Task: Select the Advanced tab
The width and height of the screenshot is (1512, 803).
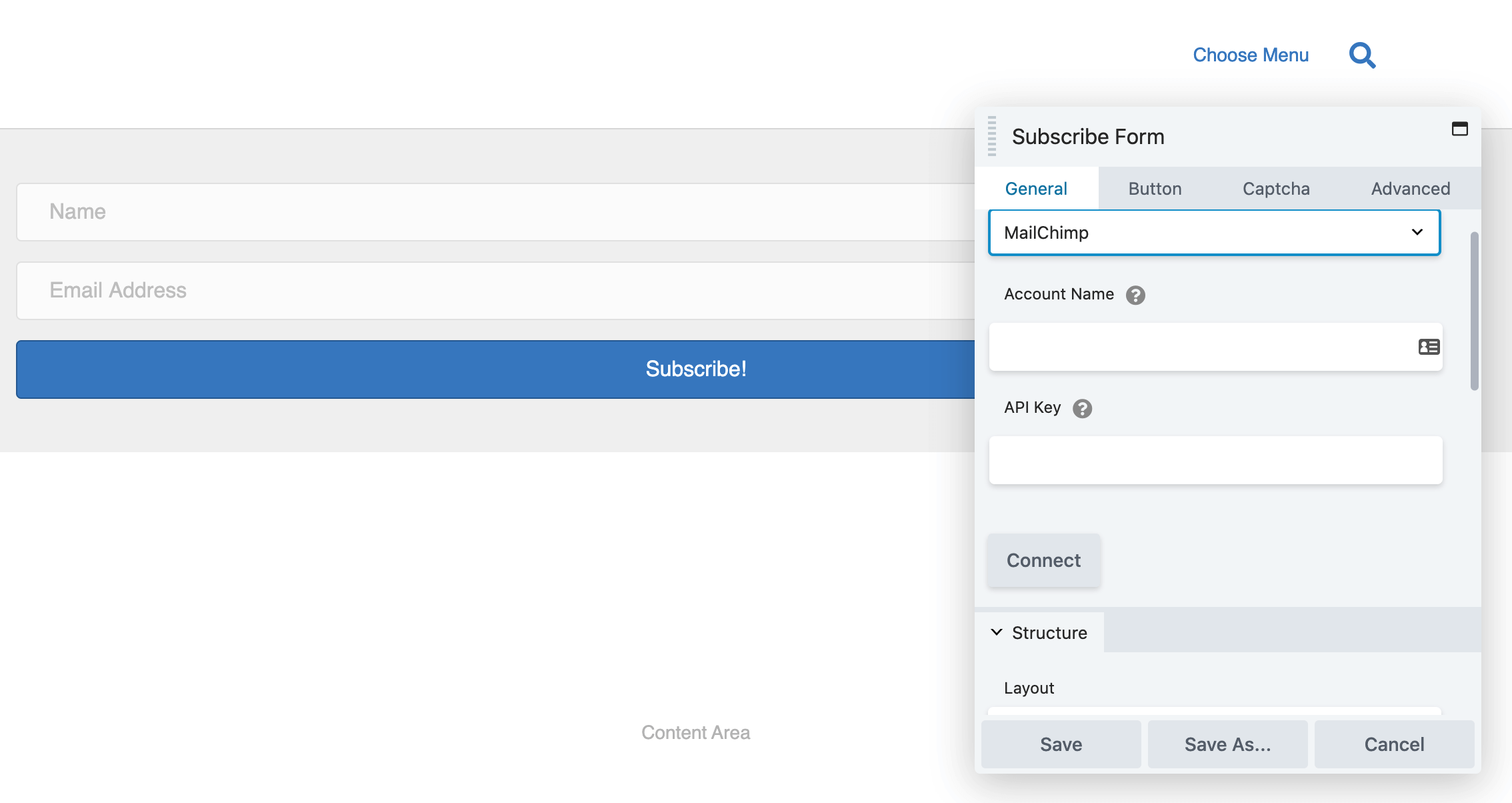Action: (1410, 188)
